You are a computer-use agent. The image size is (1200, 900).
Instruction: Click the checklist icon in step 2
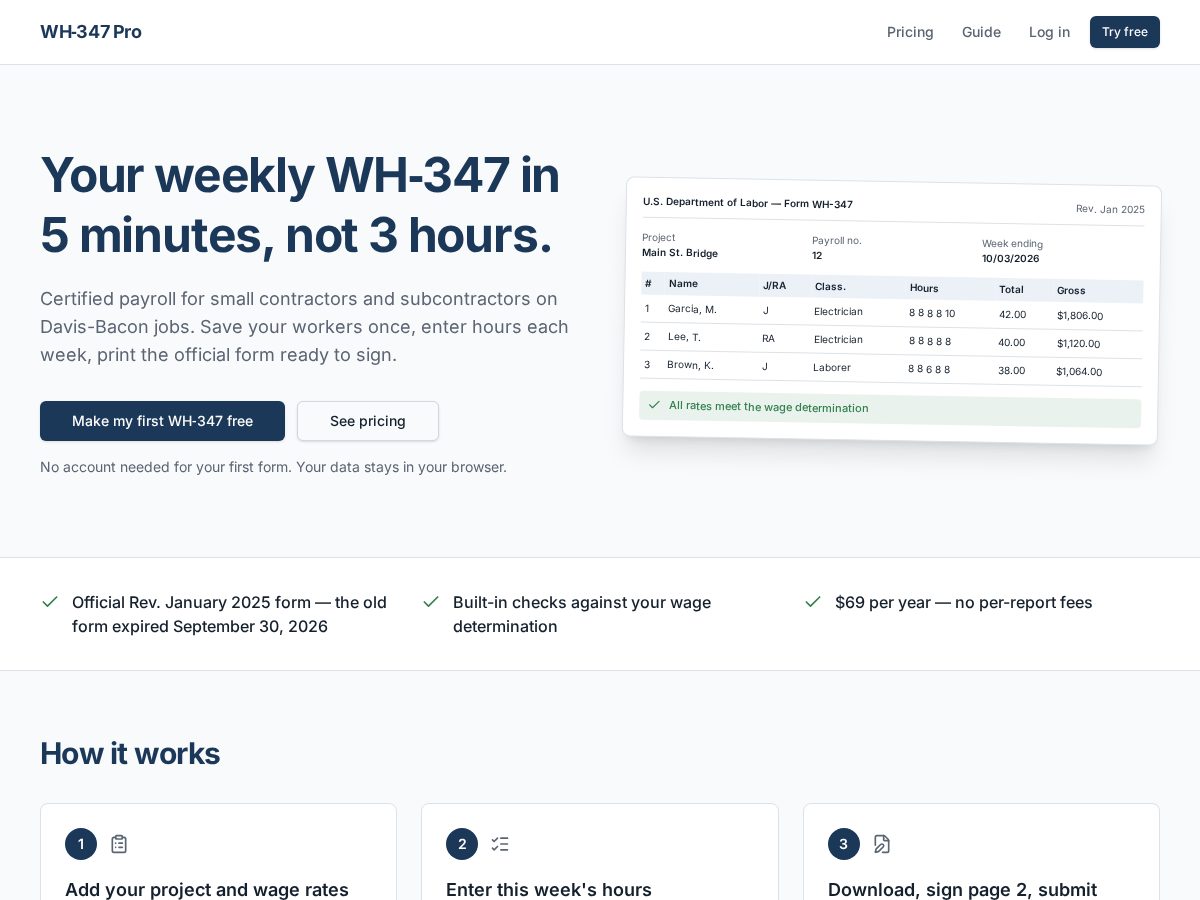pos(500,844)
